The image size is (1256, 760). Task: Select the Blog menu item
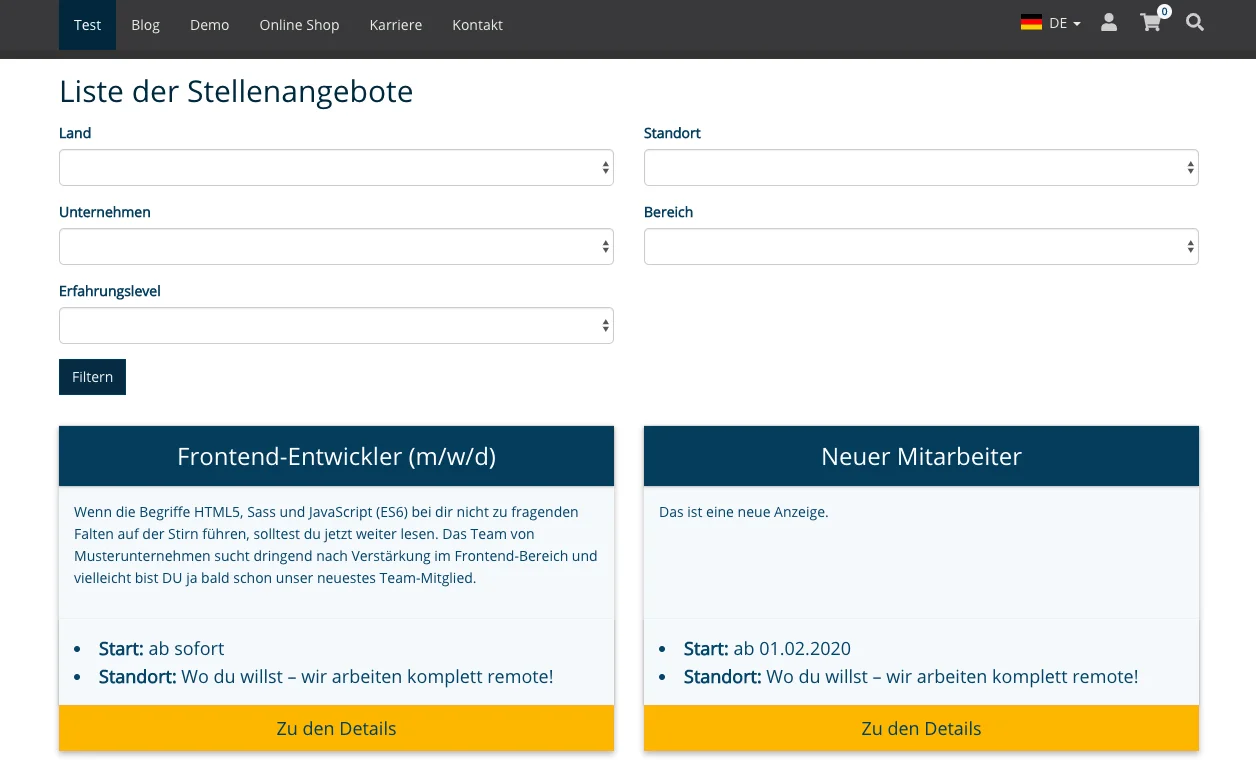coord(145,25)
